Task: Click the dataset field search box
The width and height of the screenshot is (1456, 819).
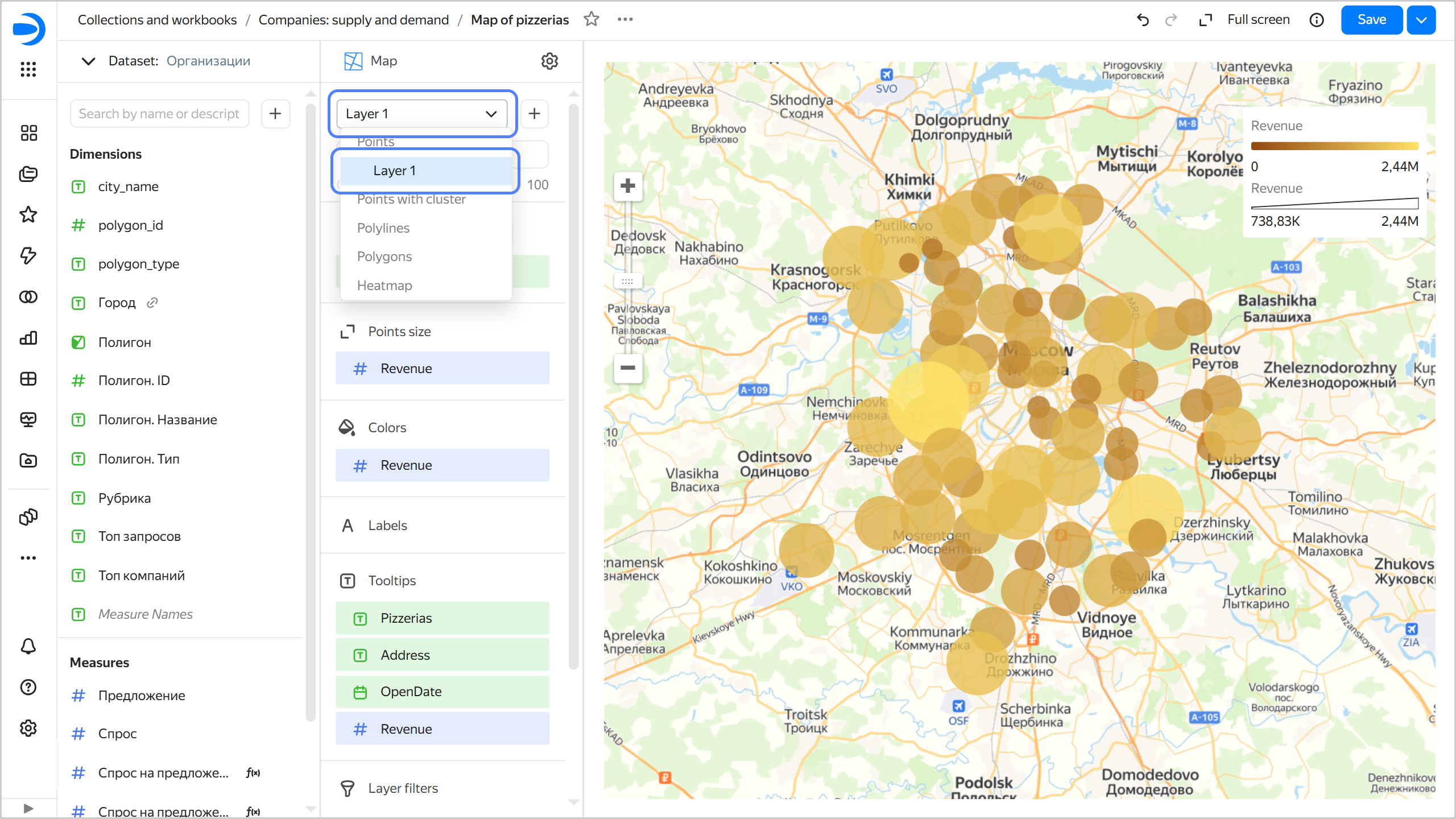Action: [x=159, y=114]
